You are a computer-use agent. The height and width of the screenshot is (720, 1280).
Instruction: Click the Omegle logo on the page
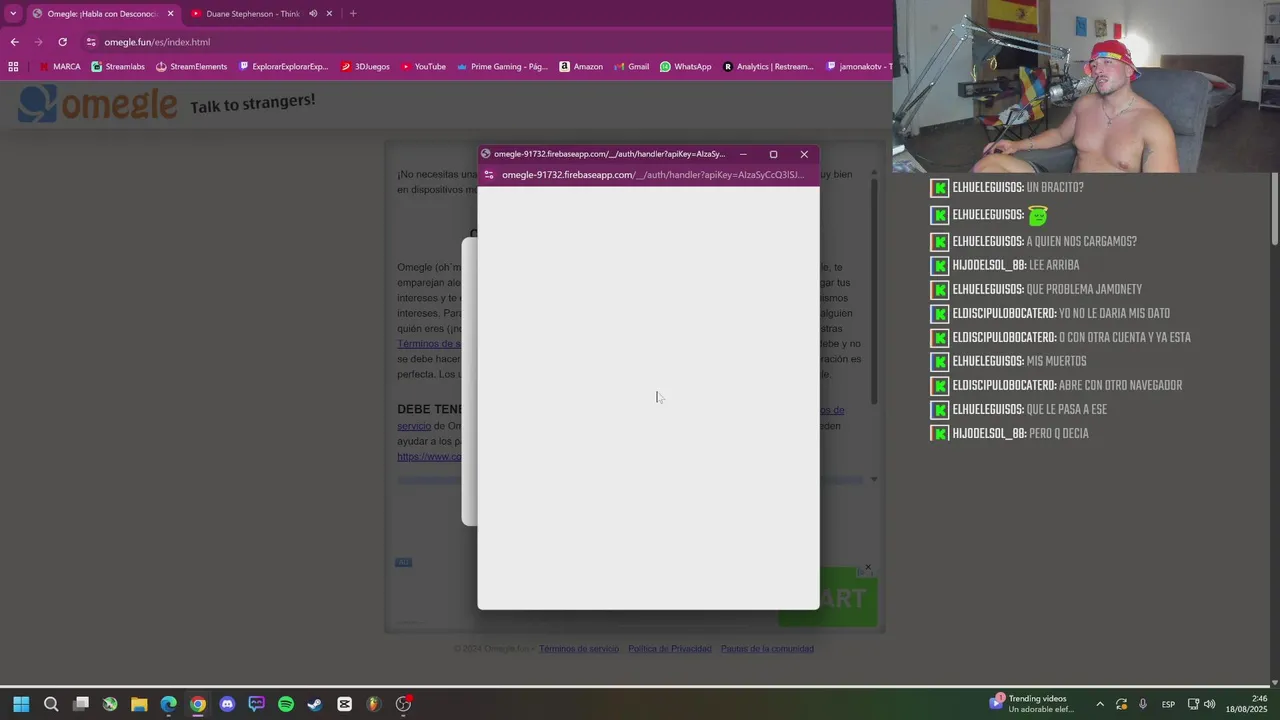click(98, 104)
